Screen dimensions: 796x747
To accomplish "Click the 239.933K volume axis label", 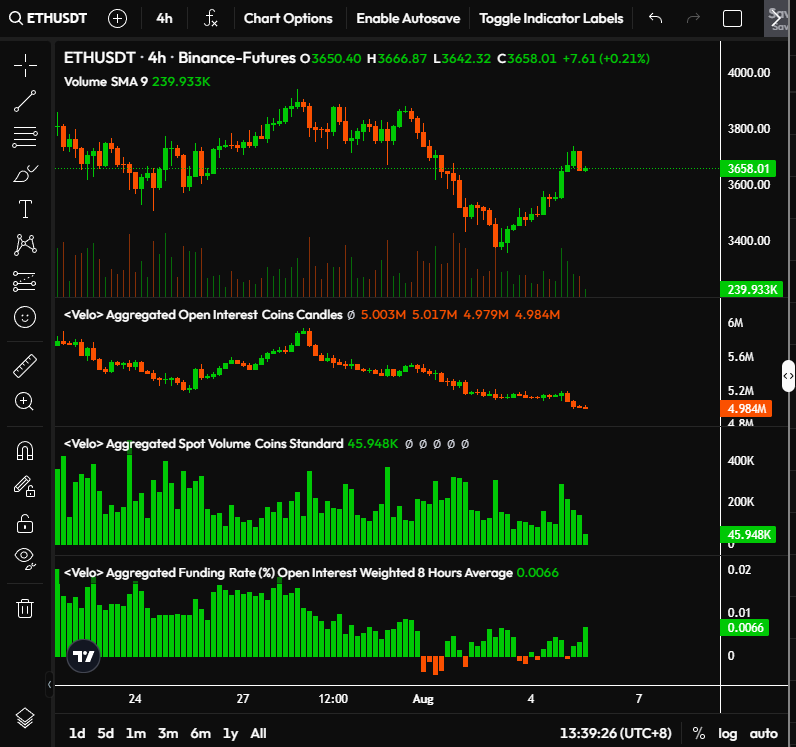I will (751, 289).
